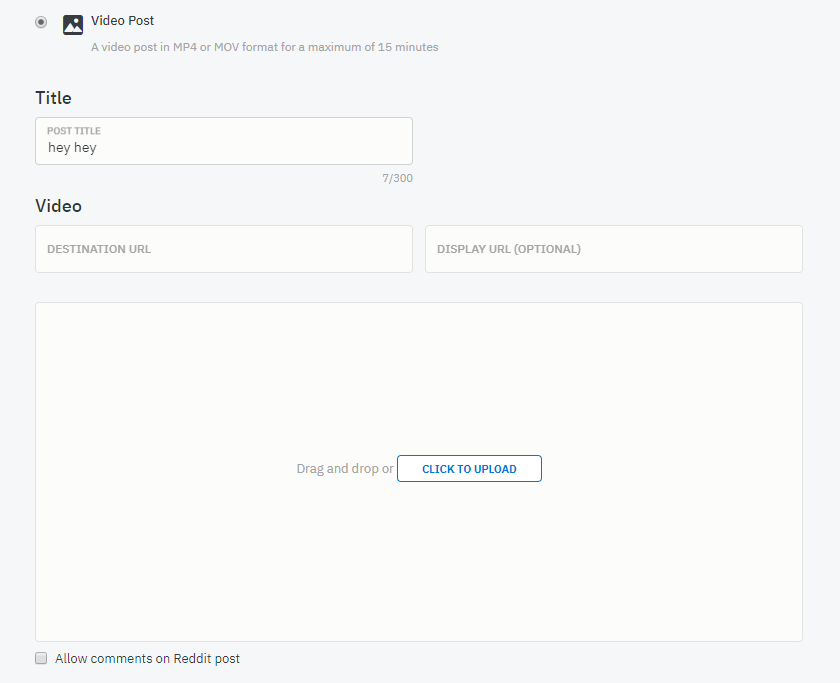Click the "Allow comments on Reddit post" label
840x683 pixels.
click(147, 658)
